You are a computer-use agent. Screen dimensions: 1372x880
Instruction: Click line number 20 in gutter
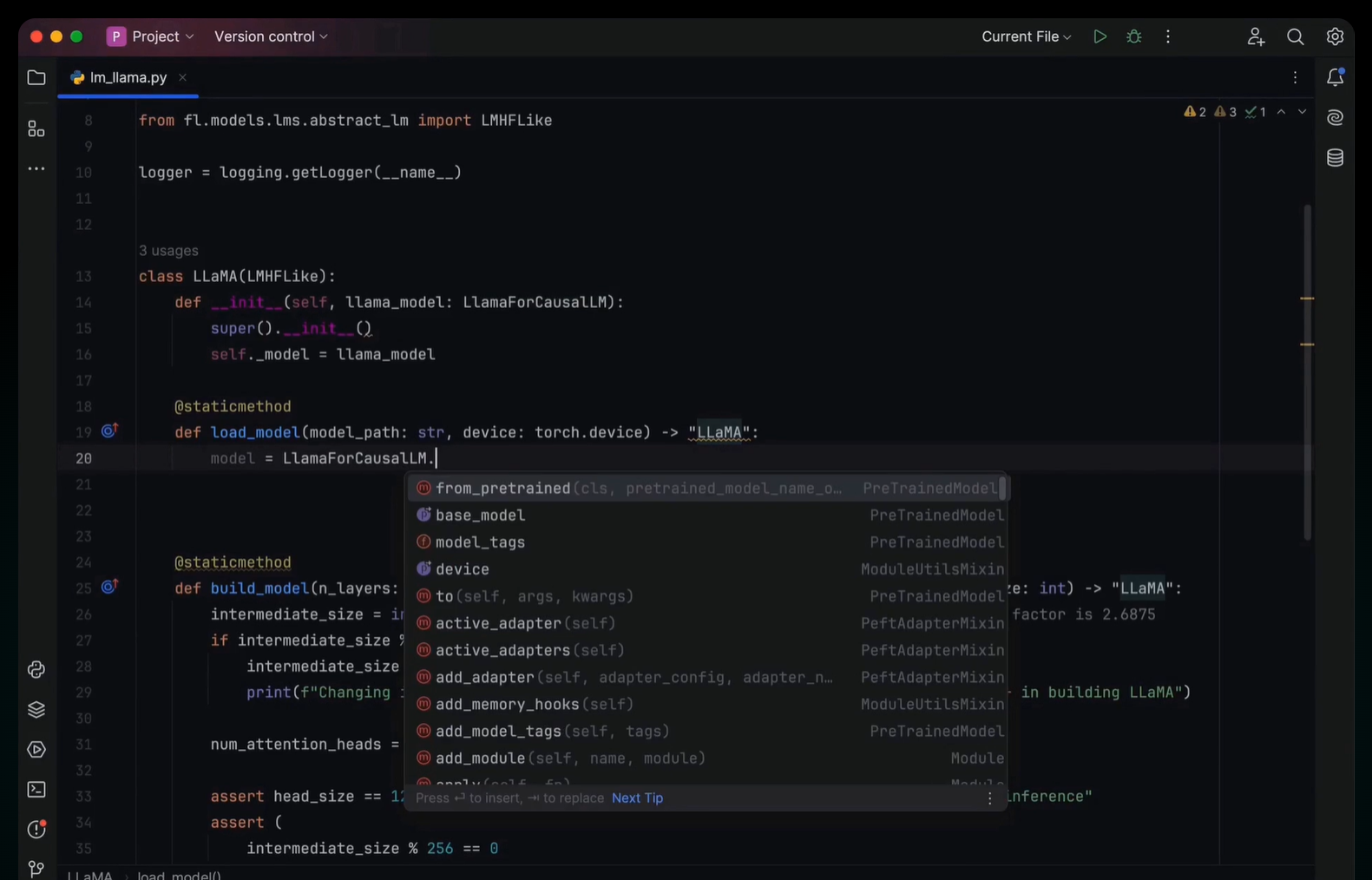pos(83,458)
